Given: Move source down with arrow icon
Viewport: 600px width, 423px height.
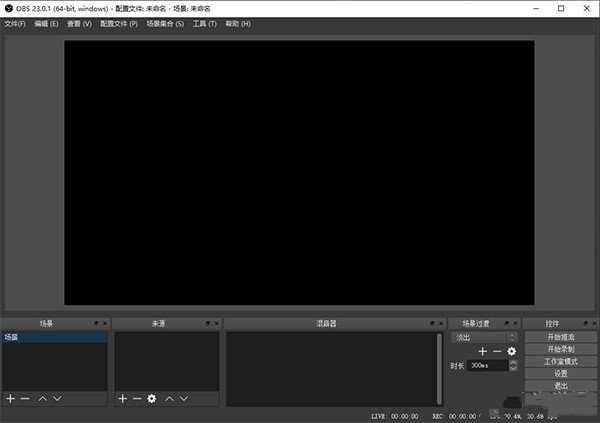Looking at the screenshot, I should click(x=183, y=398).
